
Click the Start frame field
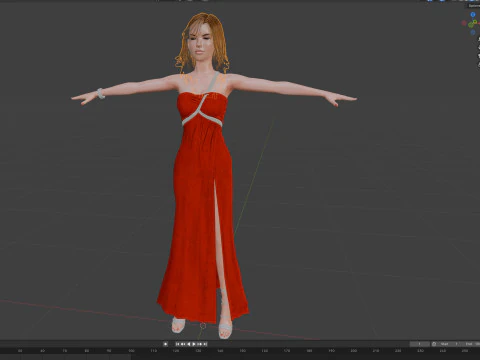[449, 344]
